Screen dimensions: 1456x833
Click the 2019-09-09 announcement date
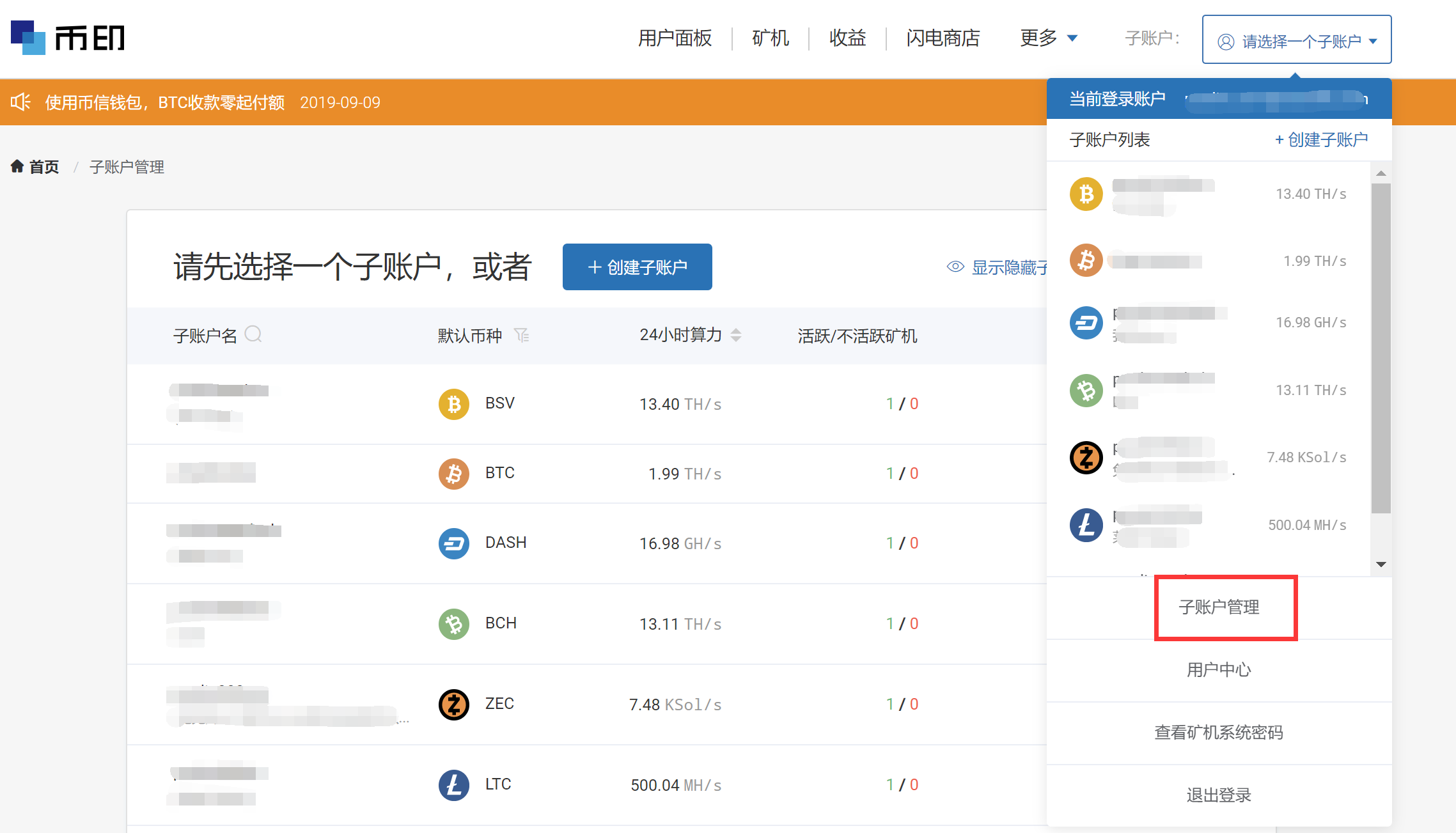click(340, 102)
